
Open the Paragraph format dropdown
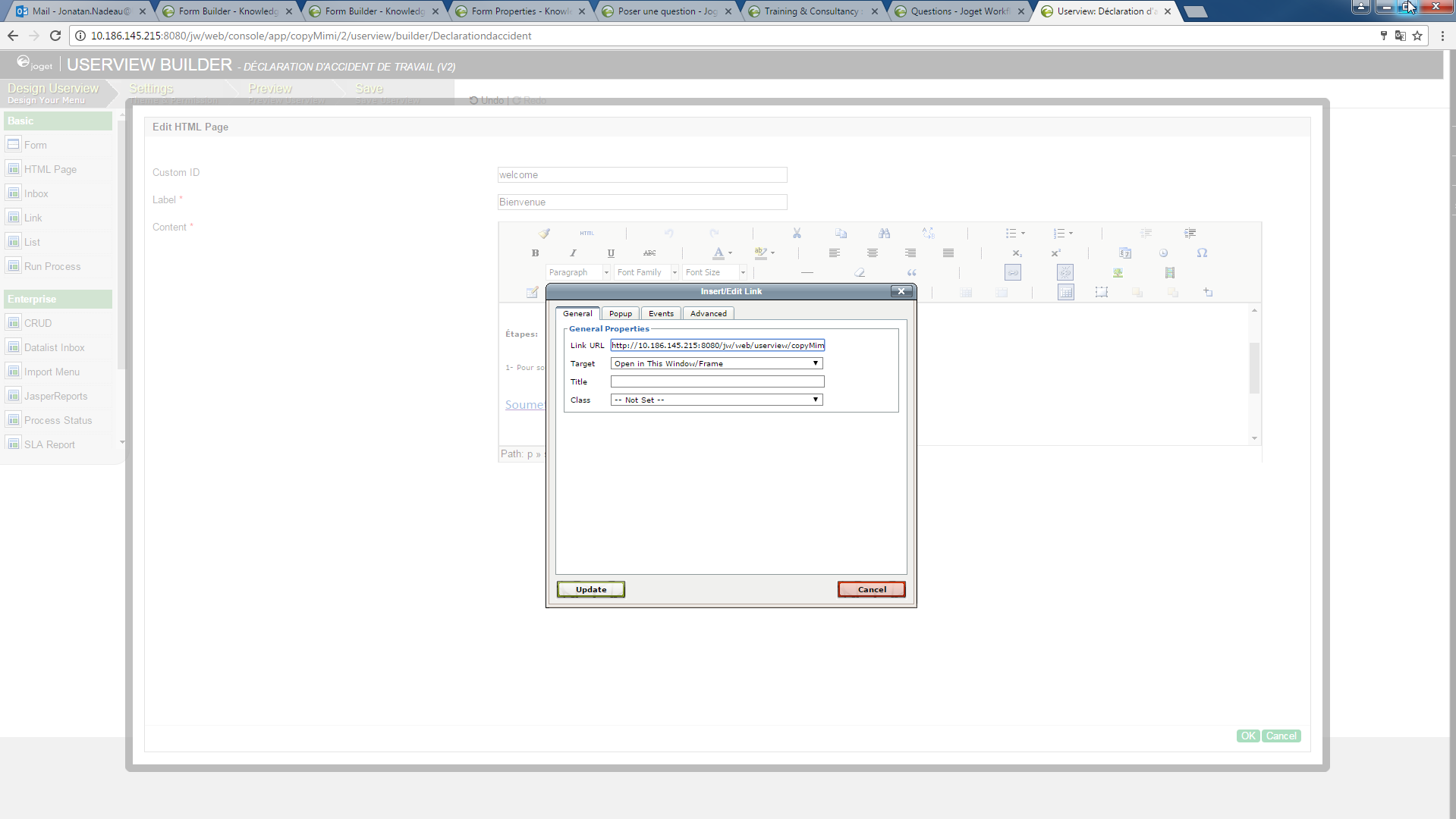tap(578, 272)
